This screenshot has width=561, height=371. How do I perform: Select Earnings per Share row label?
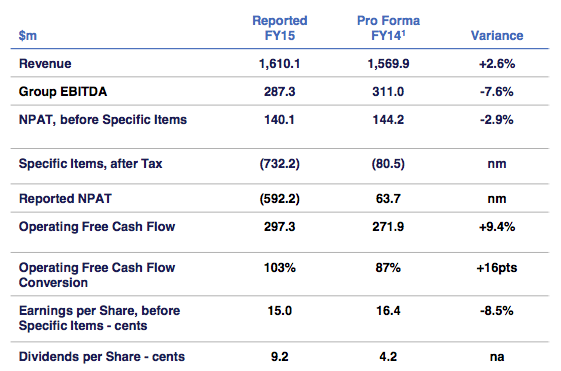tap(99, 318)
